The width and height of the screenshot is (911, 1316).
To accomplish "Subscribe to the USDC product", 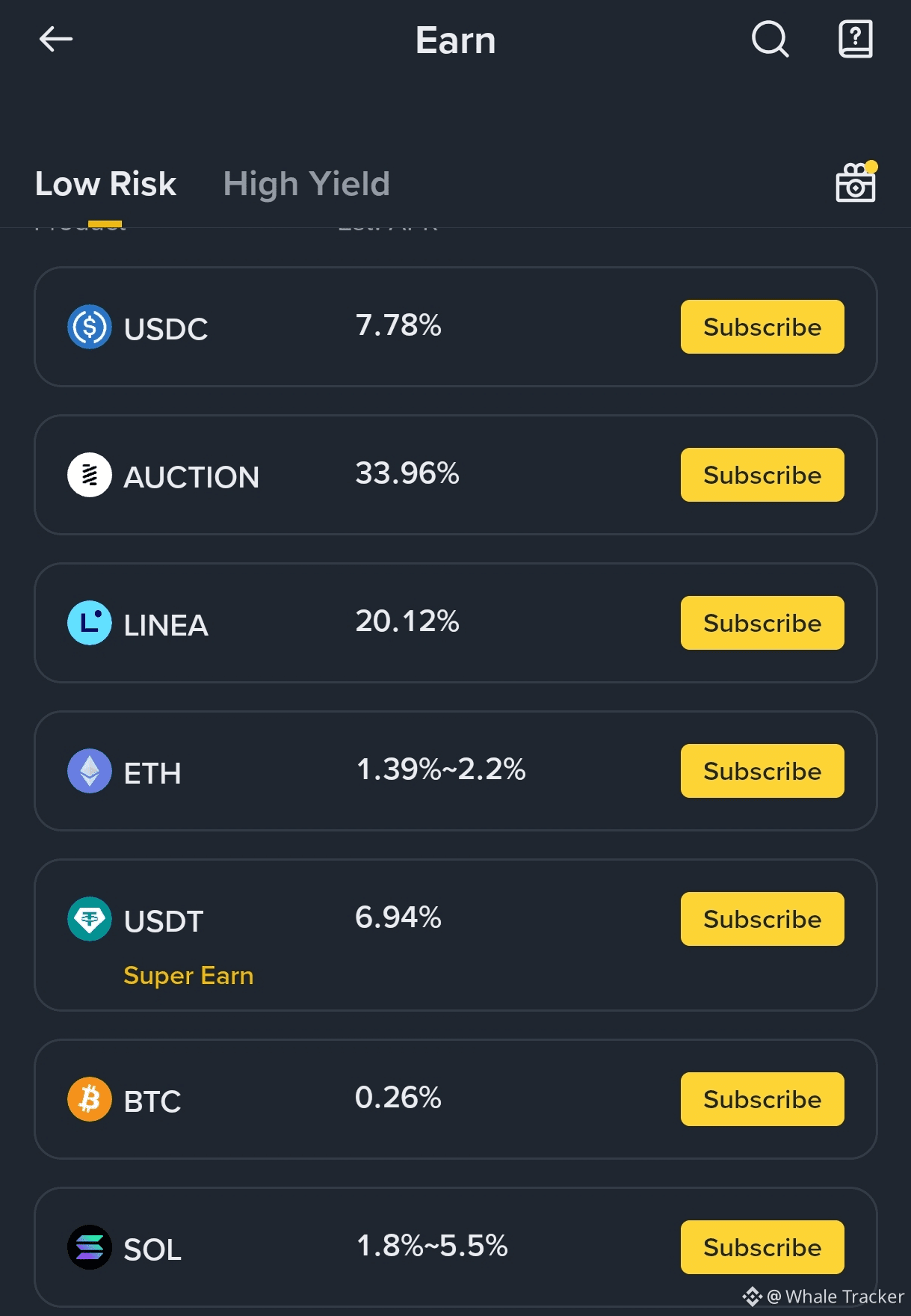I will (x=762, y=327).
